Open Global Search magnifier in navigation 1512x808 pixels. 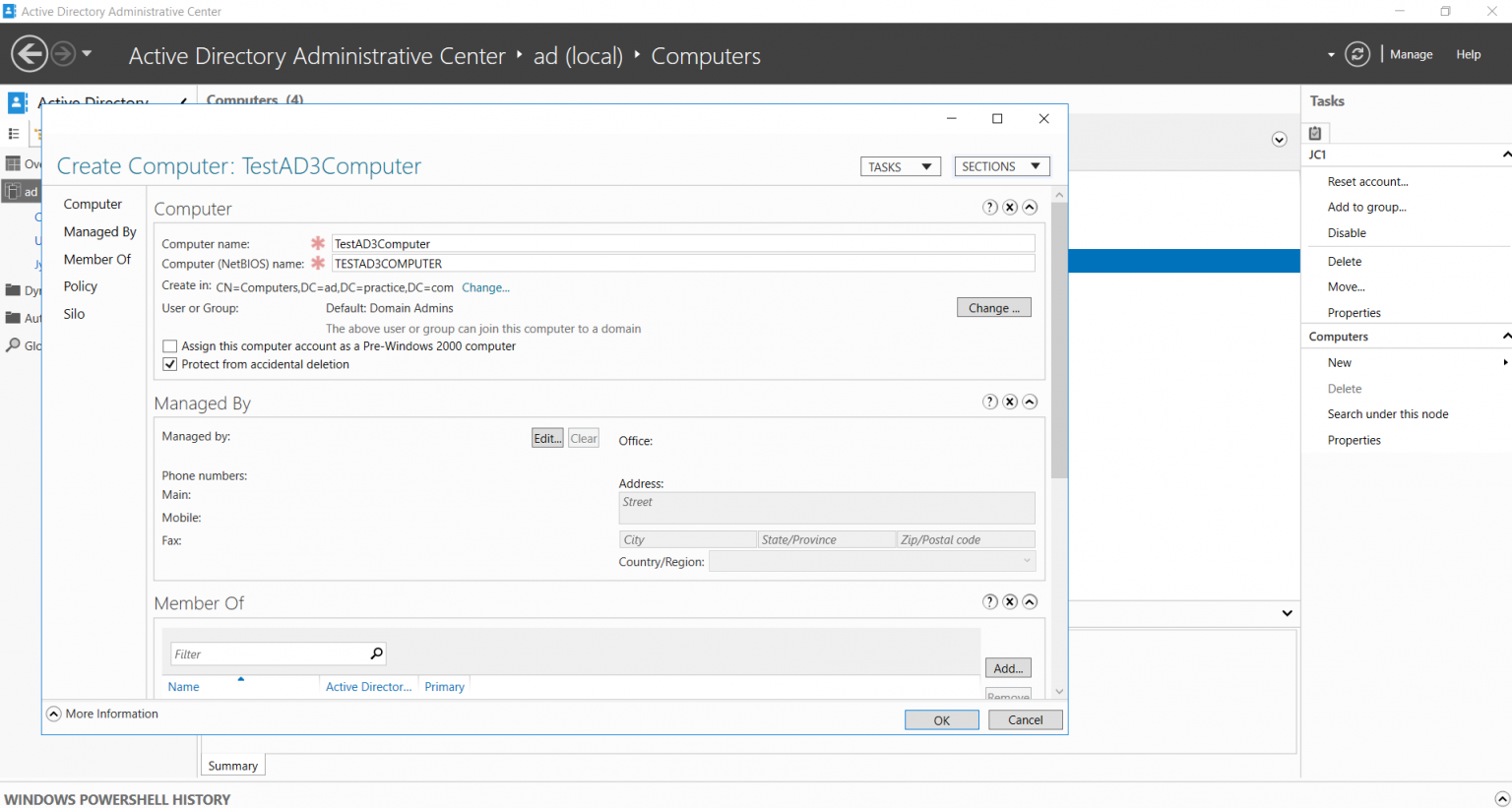click(13, 345)
